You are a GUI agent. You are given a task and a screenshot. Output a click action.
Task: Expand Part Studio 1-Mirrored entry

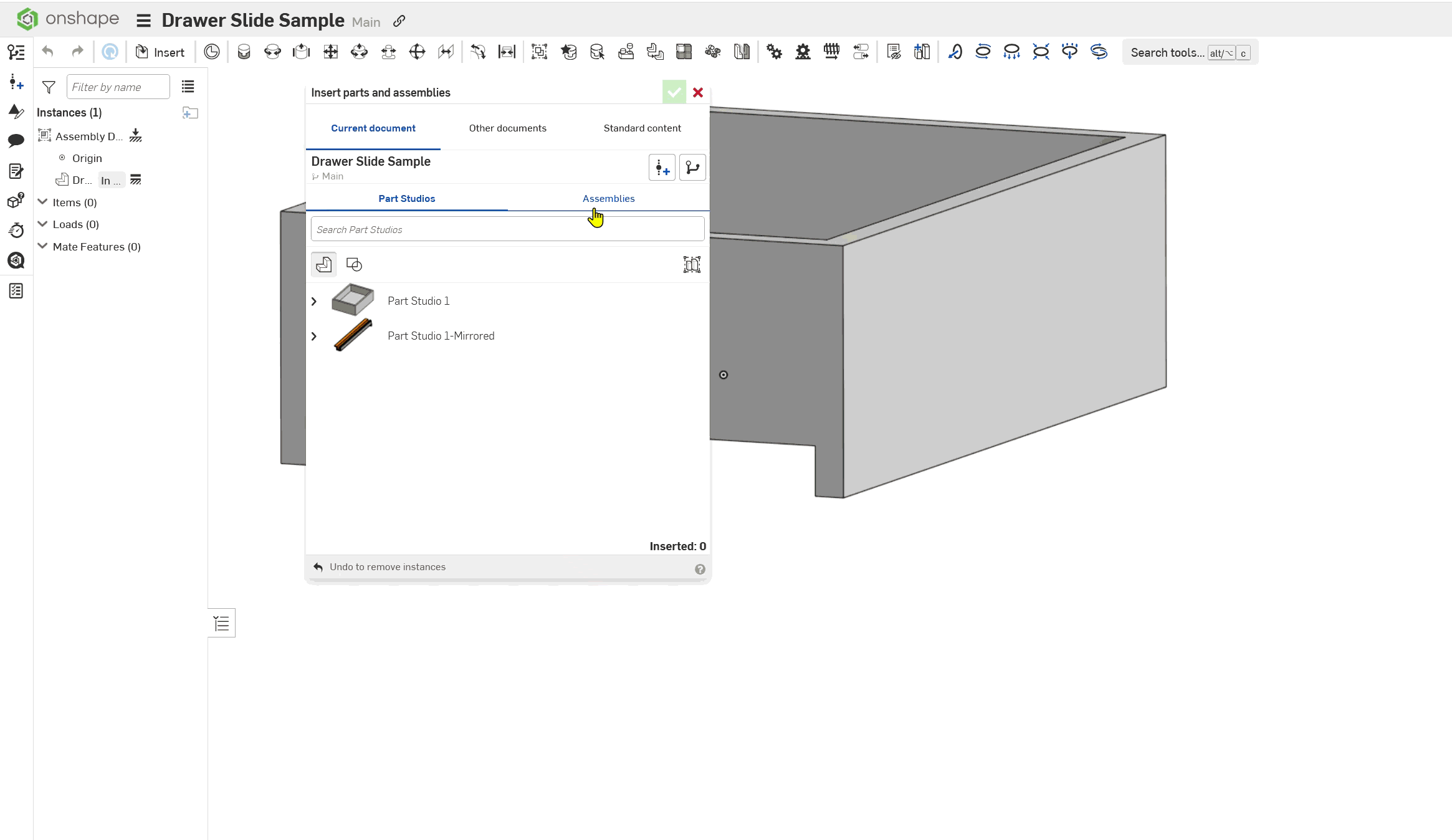pos(314,336)
